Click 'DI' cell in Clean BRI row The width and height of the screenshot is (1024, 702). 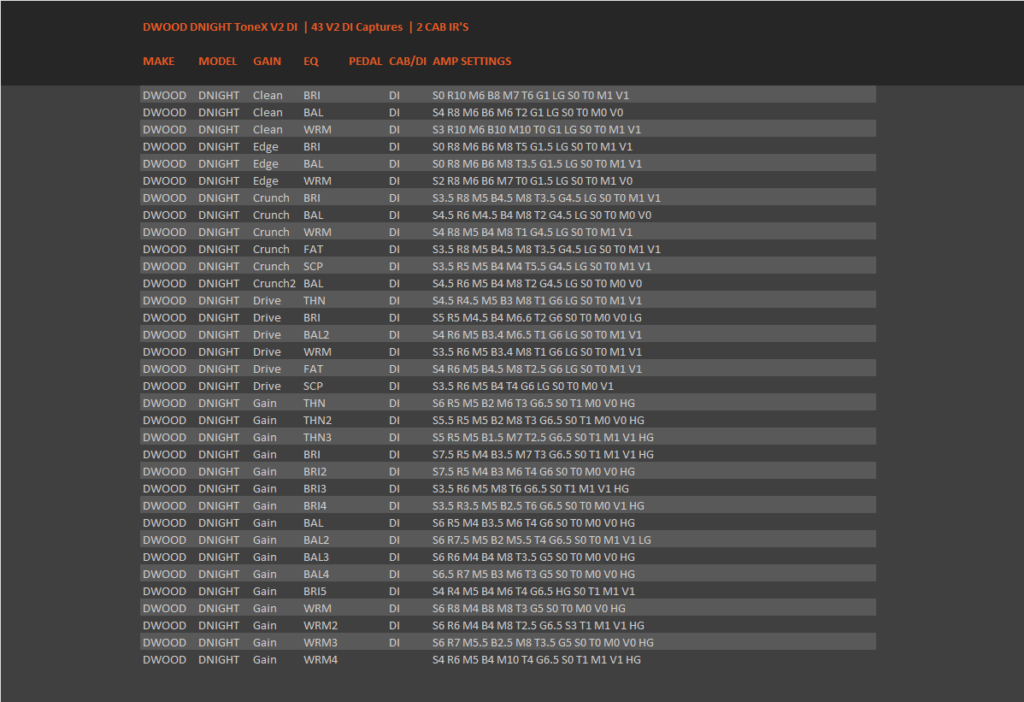click(394, 95)
